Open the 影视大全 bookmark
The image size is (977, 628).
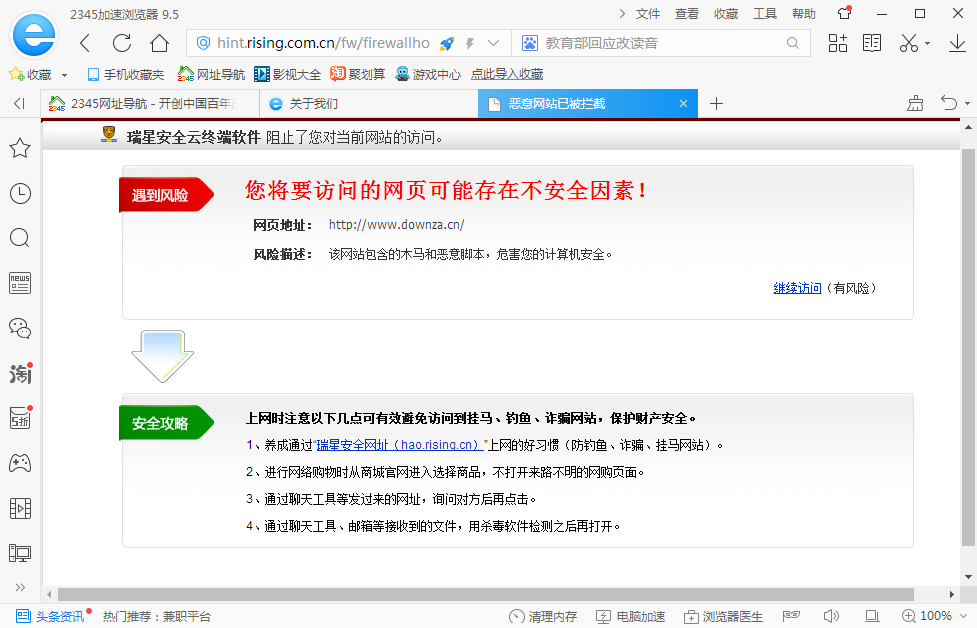click(x=287, y=75)
